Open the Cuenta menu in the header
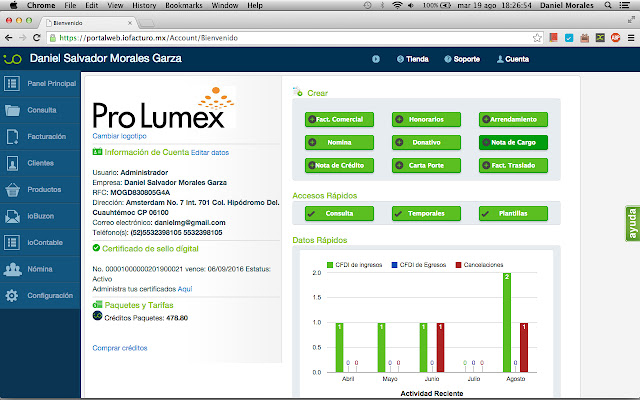The height and width of the screenshot is (400, 640). tap(513, 59)
